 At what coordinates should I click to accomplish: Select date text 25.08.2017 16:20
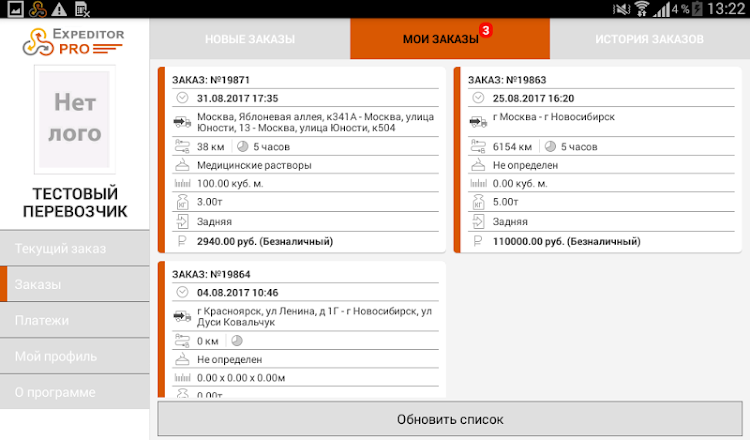coord(533,98)
